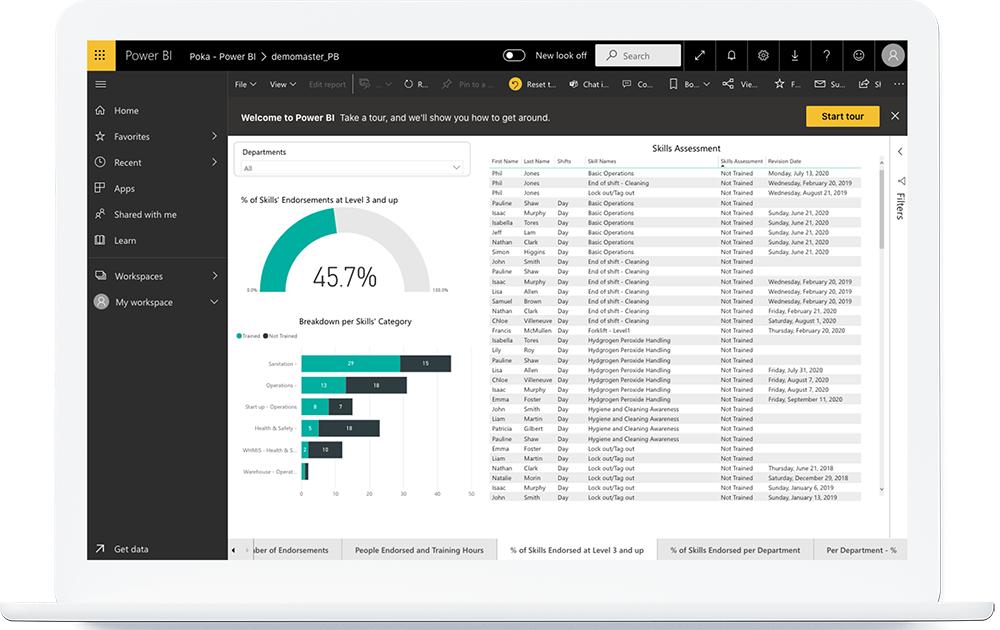The height and width of the screenshot is (630, 1000).
Task: Click McMullen last name cell
Action: pos(538,330)
